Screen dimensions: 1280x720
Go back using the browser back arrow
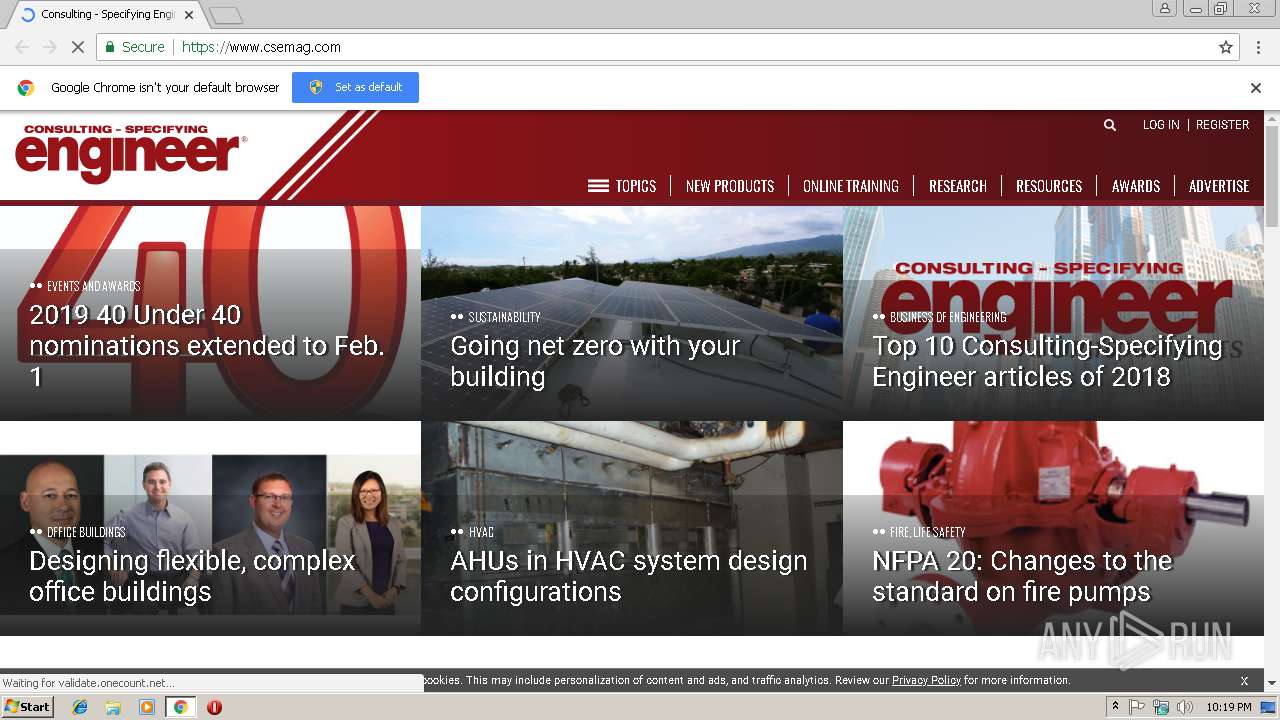pyautogui.click(x=22, y=47)
